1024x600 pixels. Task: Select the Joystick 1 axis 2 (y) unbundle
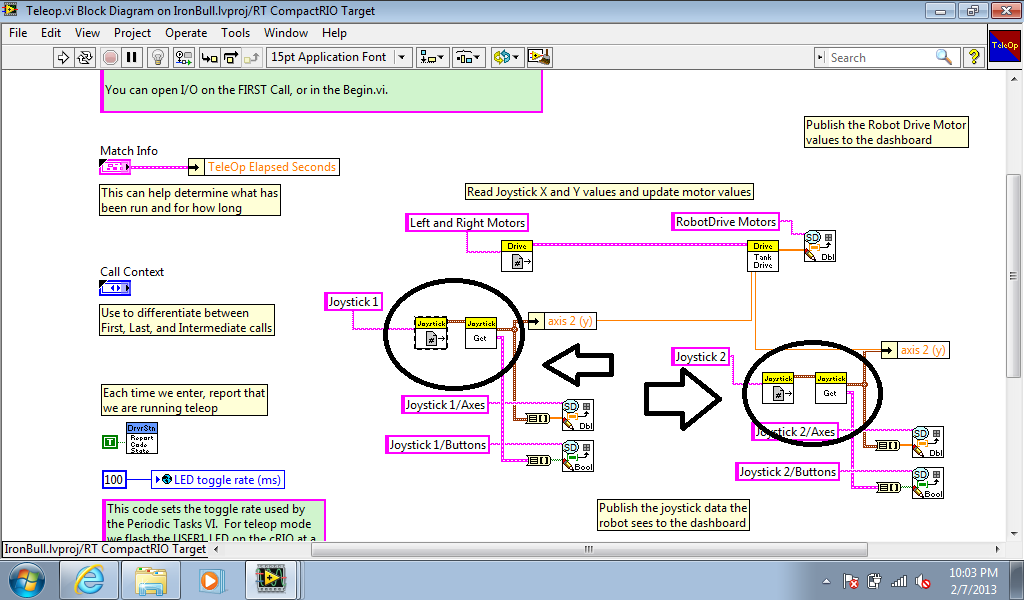pyautogui.click(x=562, y=321)
